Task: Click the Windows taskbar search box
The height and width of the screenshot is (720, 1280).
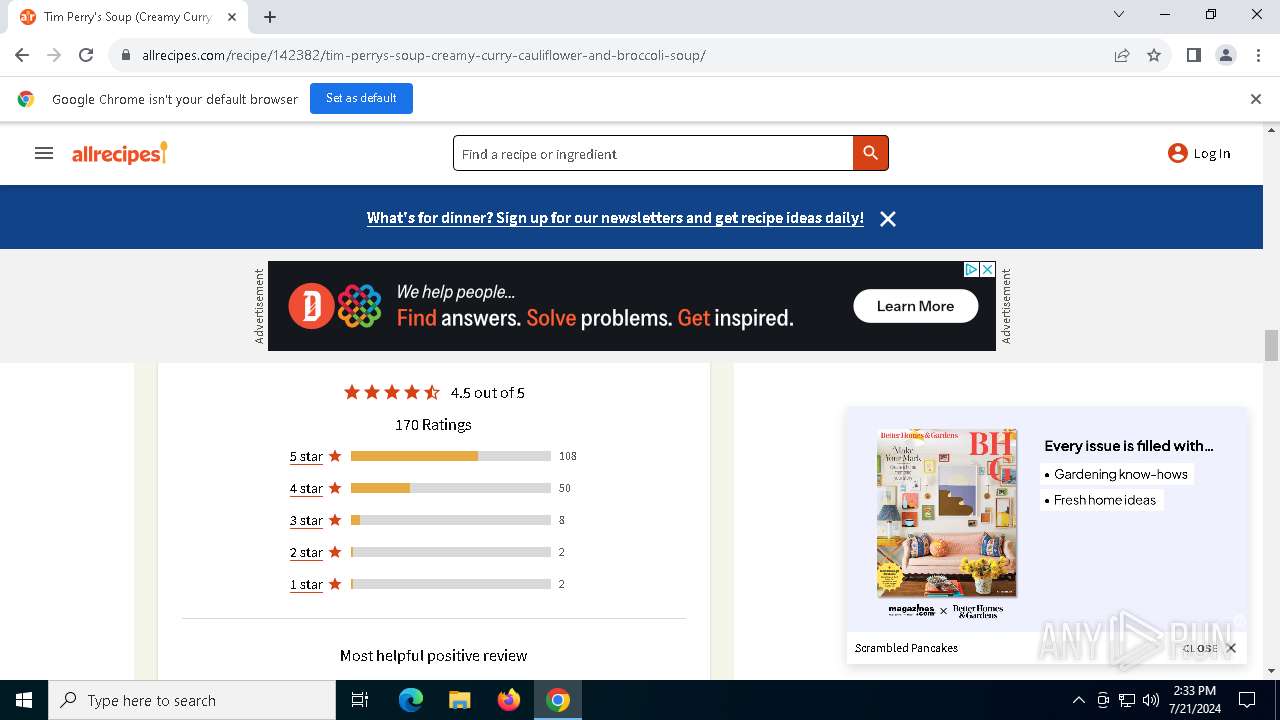Action: click(192, 700)
